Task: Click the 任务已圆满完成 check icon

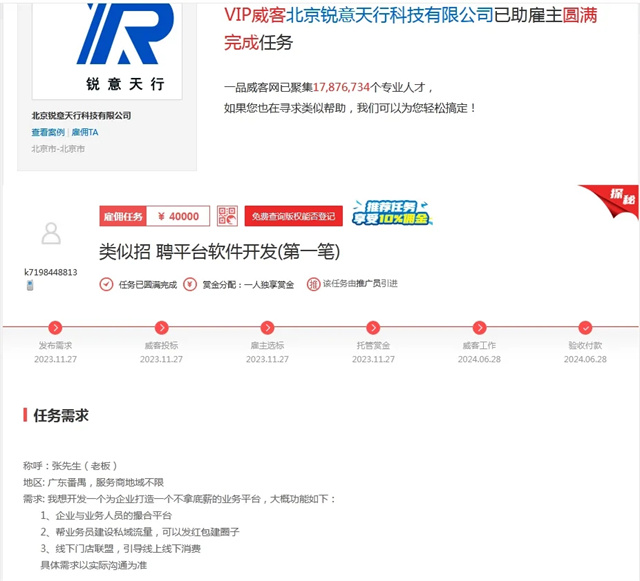Action: click(x=107, y=284)
